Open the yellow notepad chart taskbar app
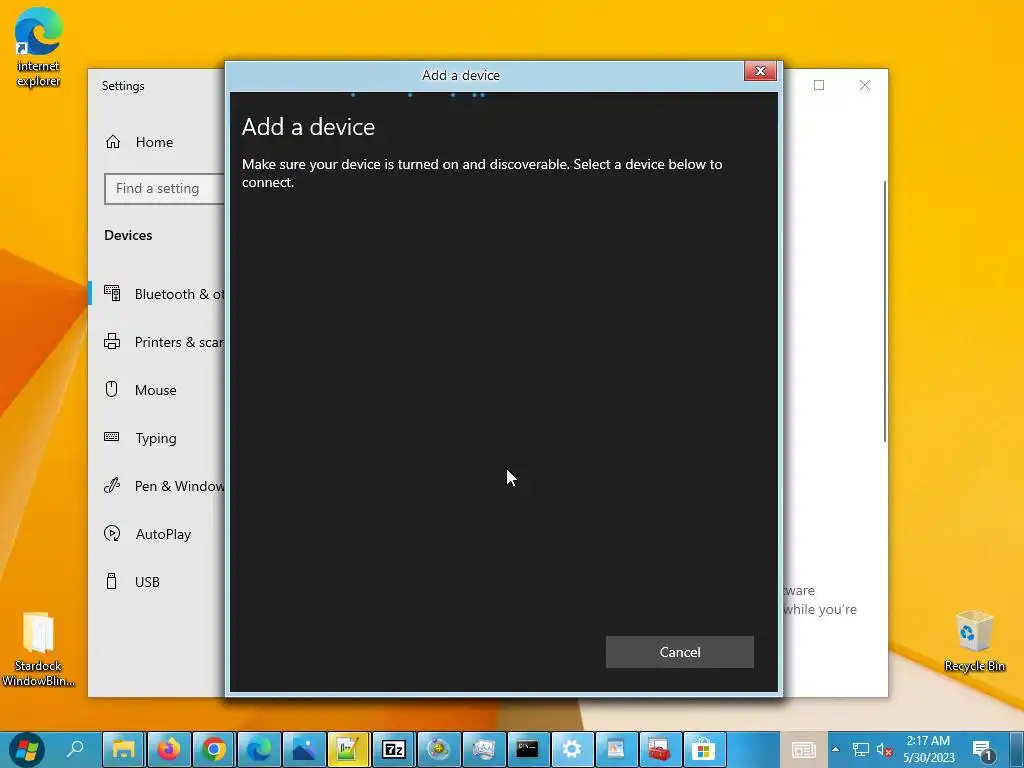This screenshot has height=768, width=1024. click(348, 749)
